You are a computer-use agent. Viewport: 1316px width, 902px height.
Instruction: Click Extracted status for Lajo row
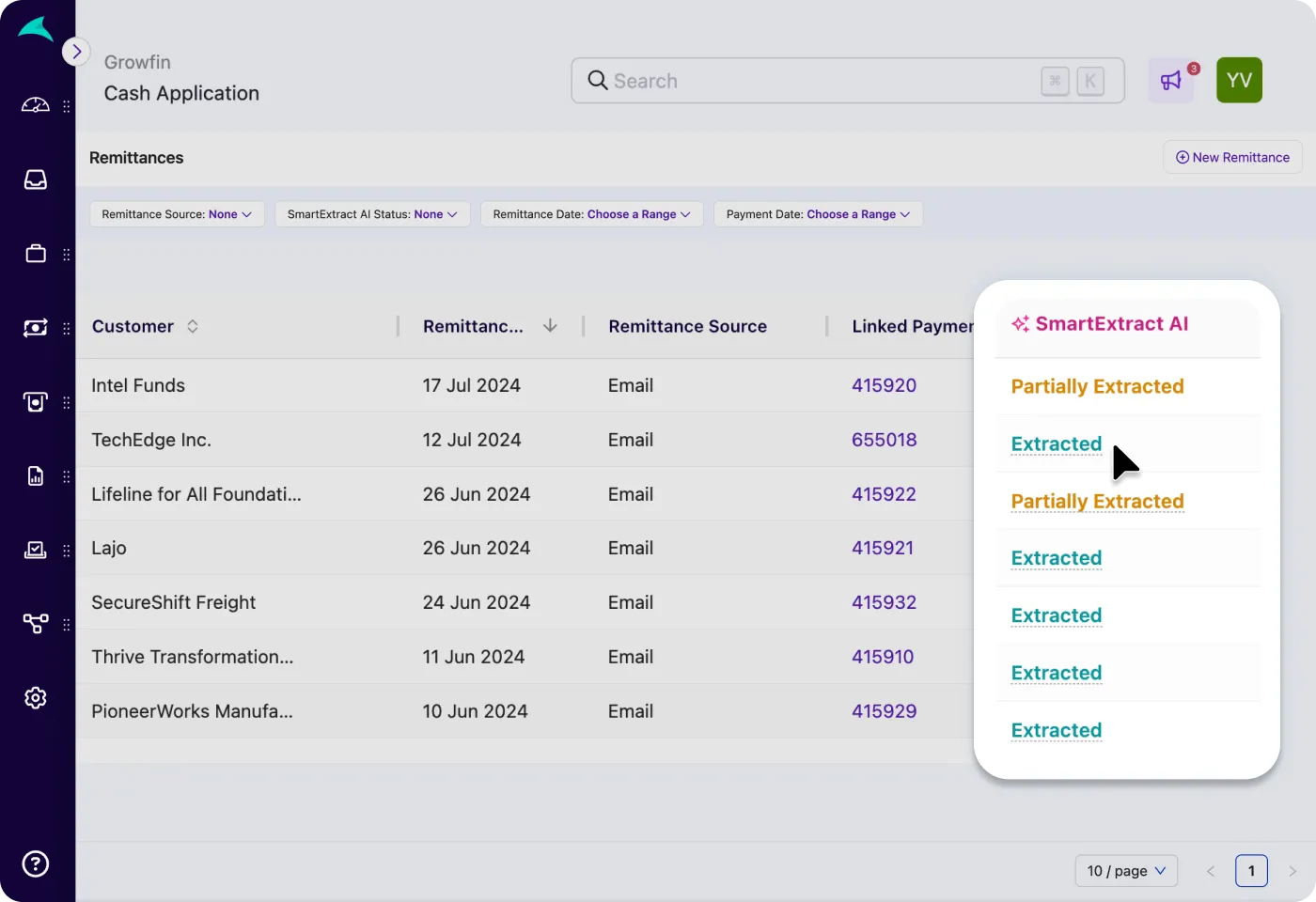pyautogui.click(x=1056, y=558)
